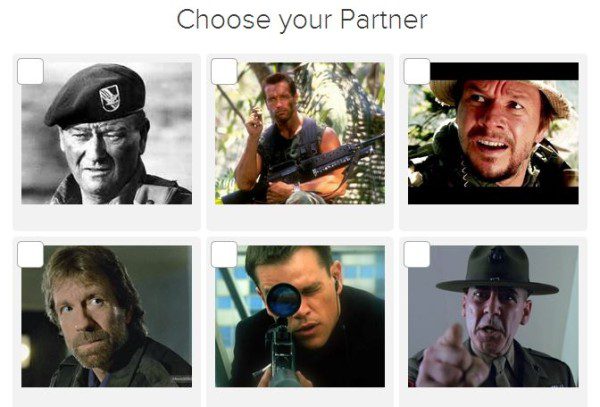Image resolution: width=600 pixels, height=407 pixels.
Task: Enable the checkbox on the bearded man card
Action: (x=31, y=254)
